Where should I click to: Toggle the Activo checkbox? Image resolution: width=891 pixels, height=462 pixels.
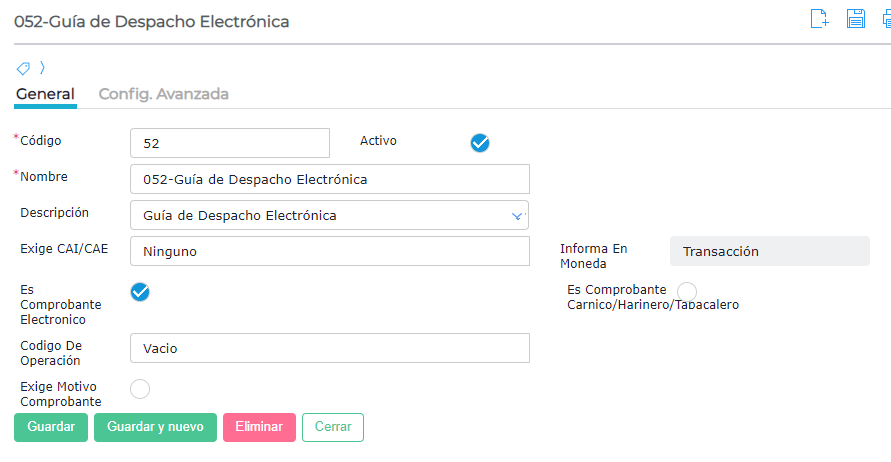point(480,143)
